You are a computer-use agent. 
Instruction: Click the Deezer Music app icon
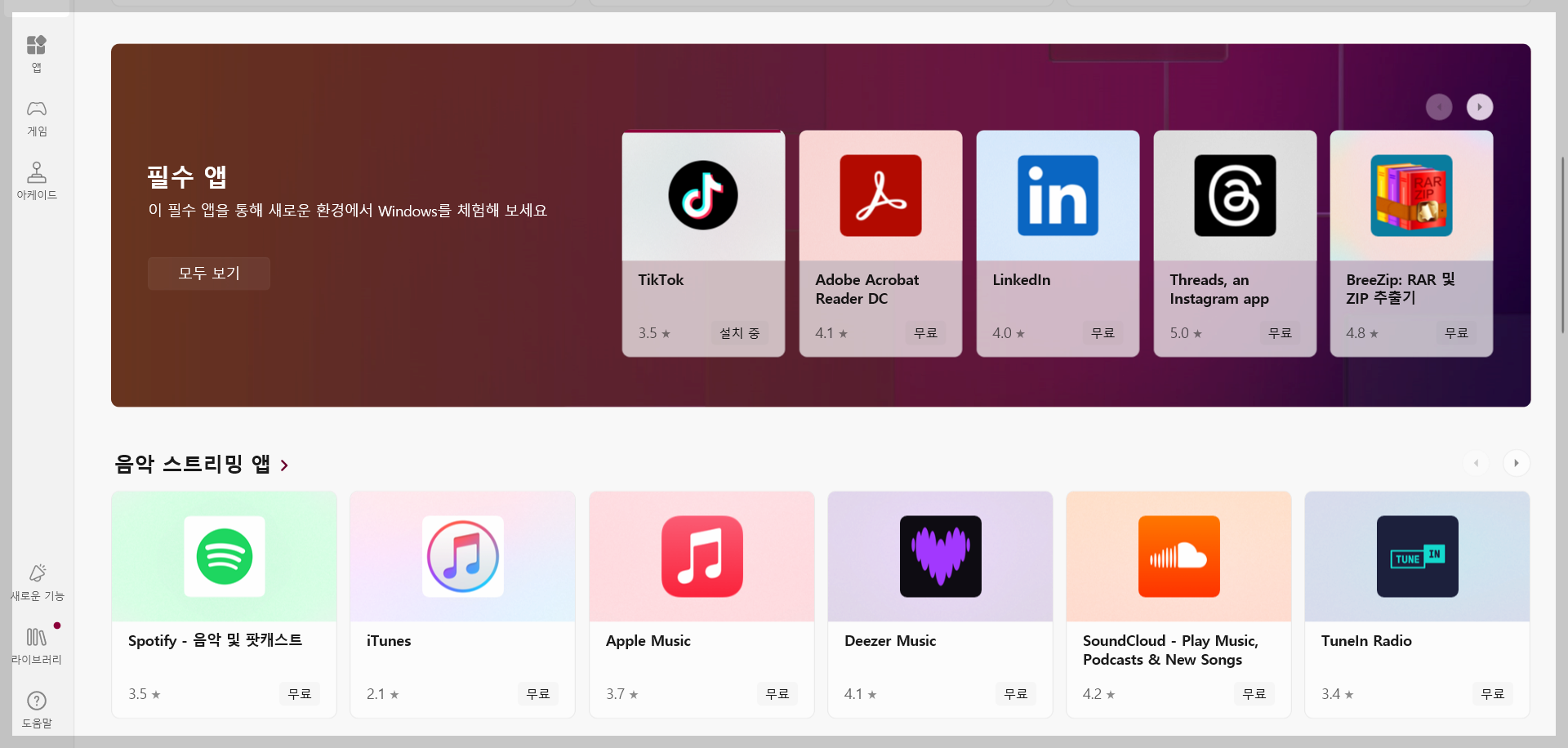click(x=941, y=556)
